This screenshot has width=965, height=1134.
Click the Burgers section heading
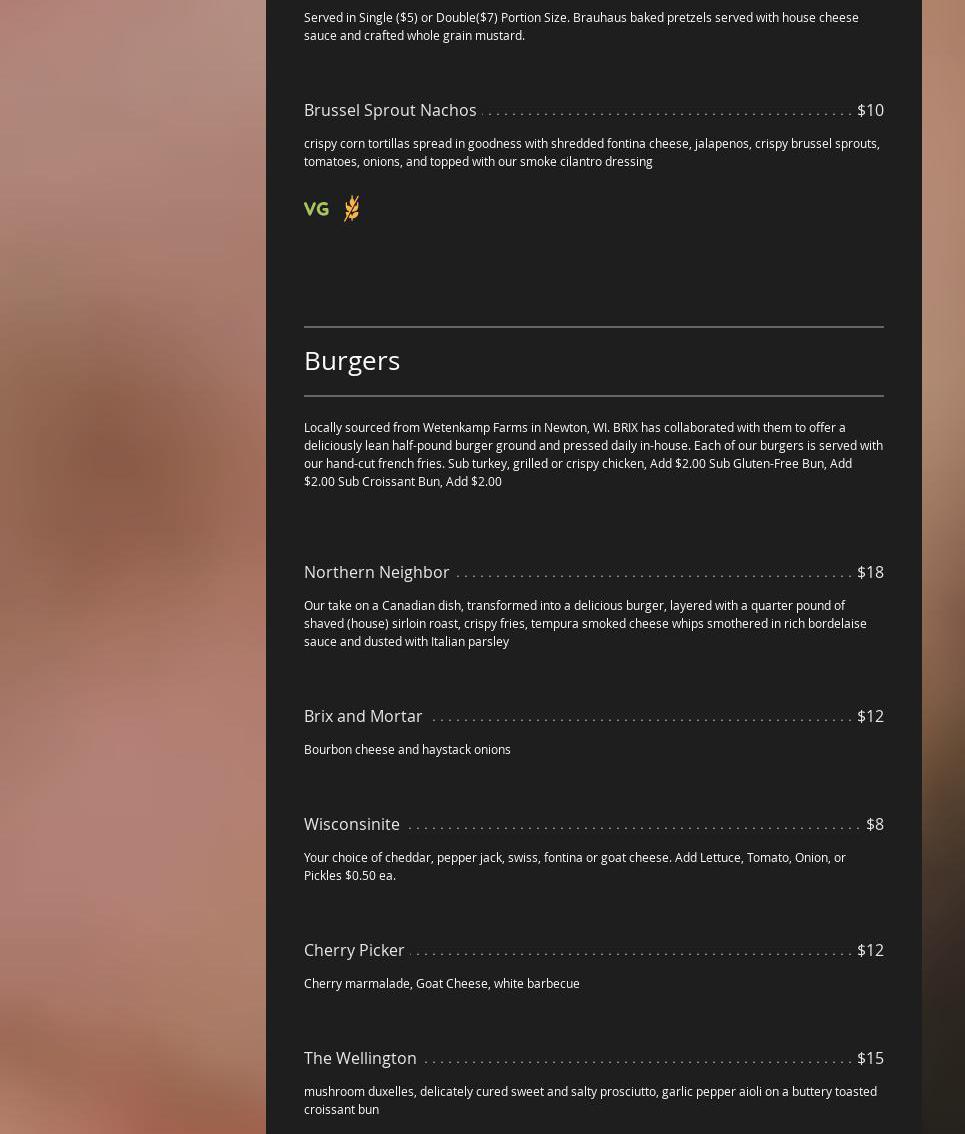(352, 361)
